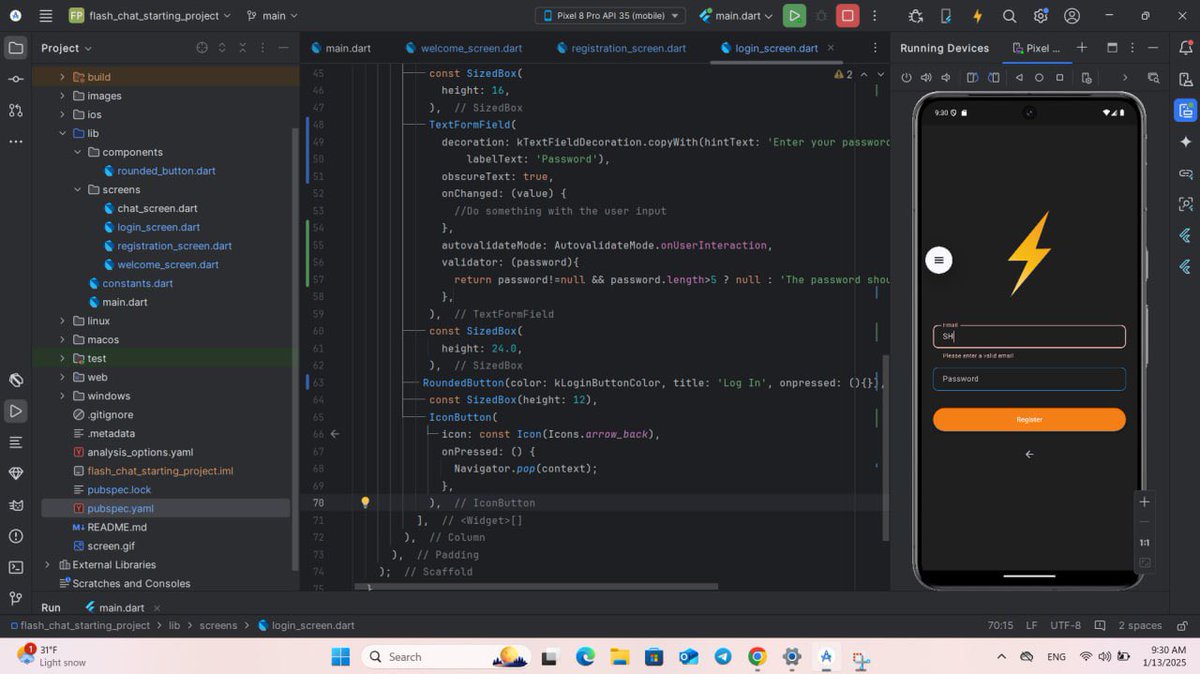Screen dimensions: 1200x674
Task: Click emulator volume up icon
Action: [926, 77]
